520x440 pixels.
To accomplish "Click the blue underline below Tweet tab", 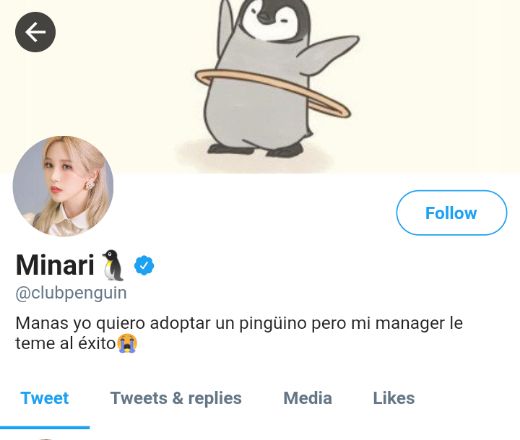I will click(x=45, y=427).
